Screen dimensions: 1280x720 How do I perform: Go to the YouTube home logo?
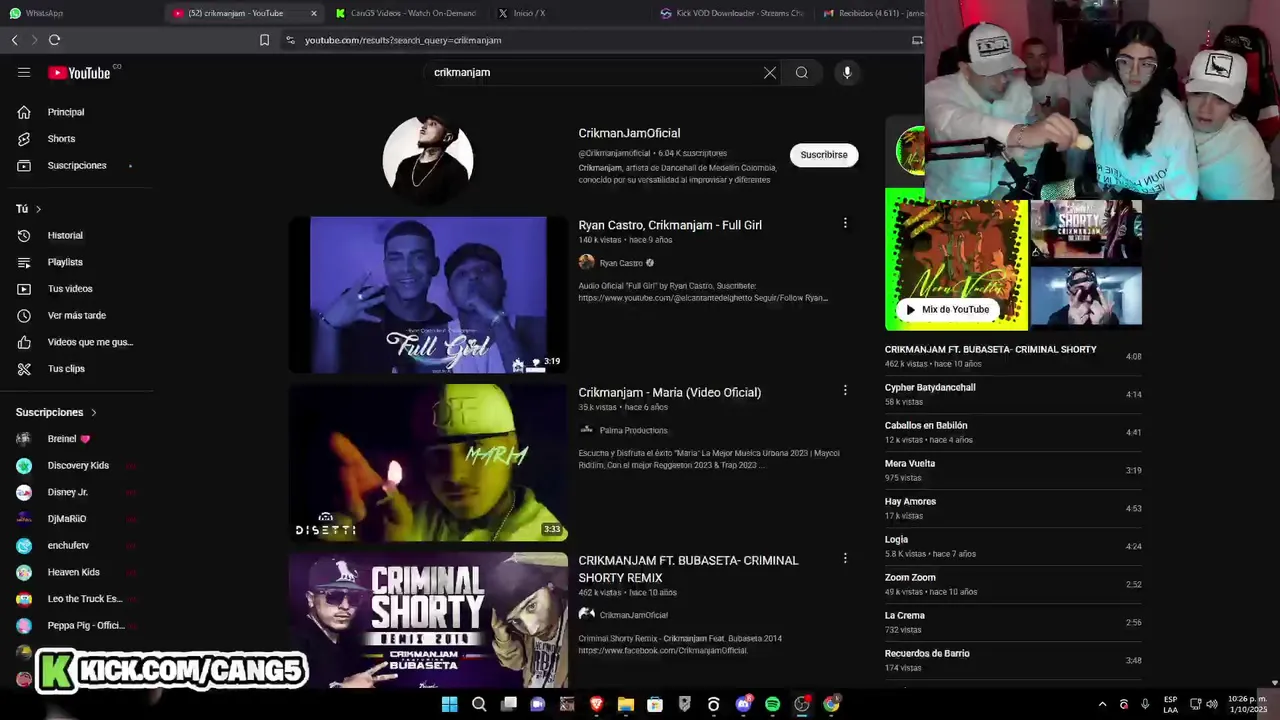coord(79,72)
